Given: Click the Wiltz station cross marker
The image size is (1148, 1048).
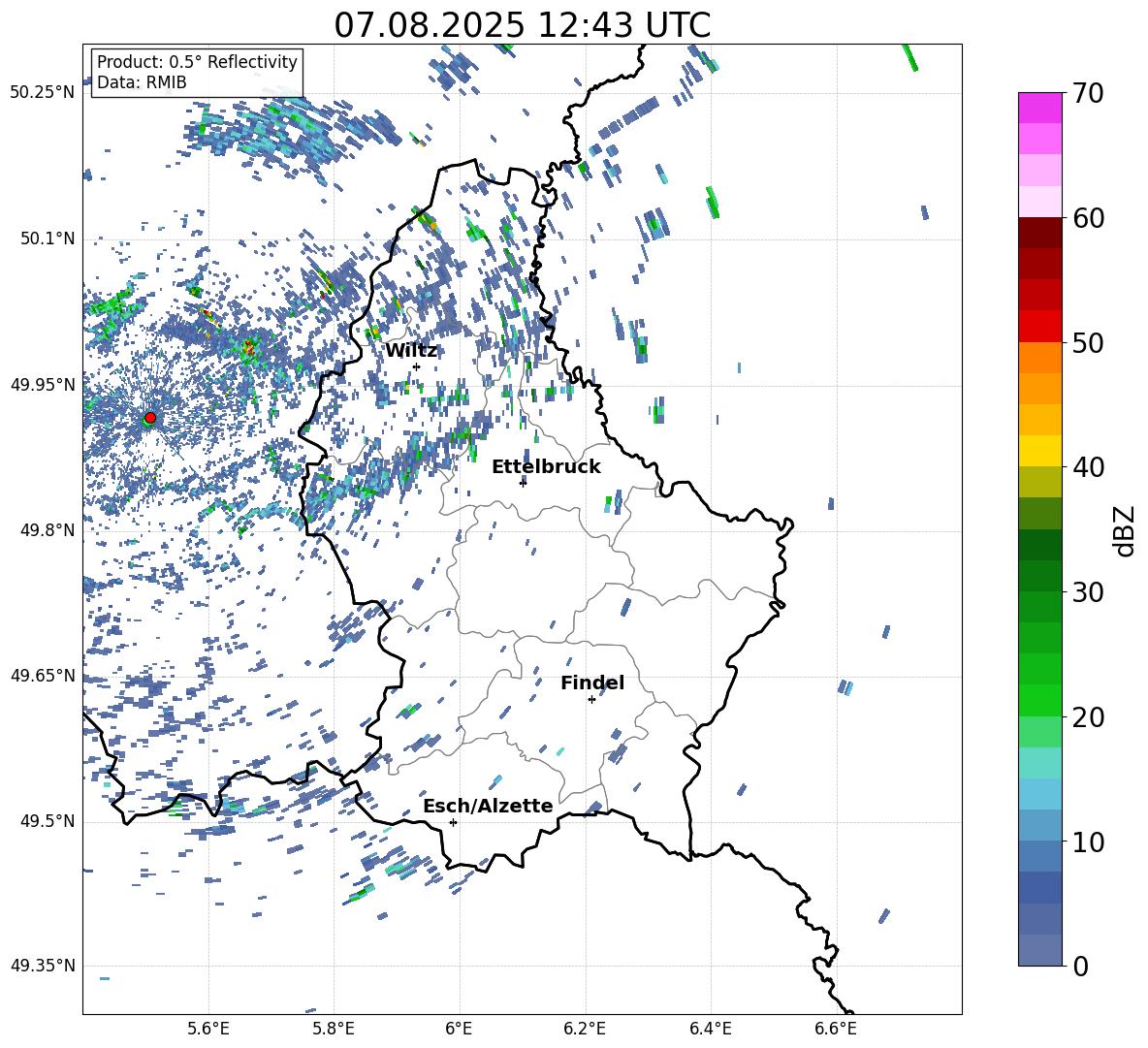Looking at the screenshot, I should click(417, 366).
